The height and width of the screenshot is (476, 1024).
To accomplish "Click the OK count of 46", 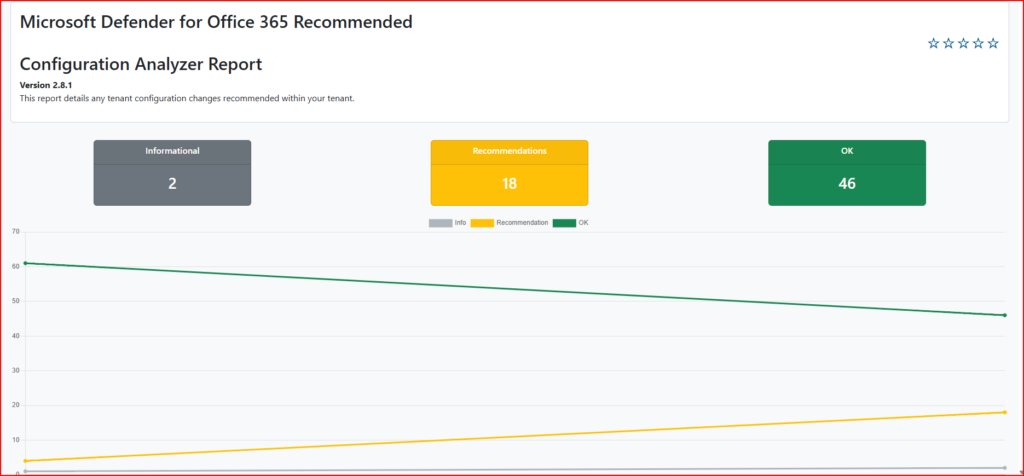I will point(846,184).
